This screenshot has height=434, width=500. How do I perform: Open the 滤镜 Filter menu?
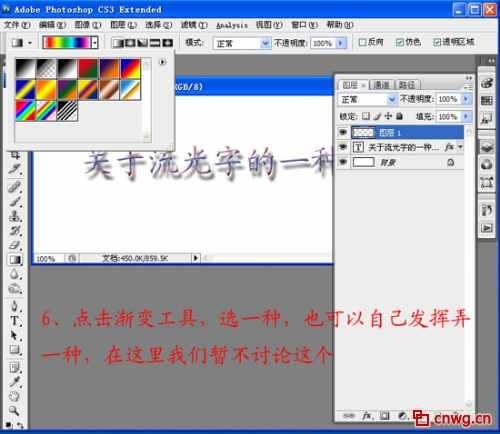194,25
